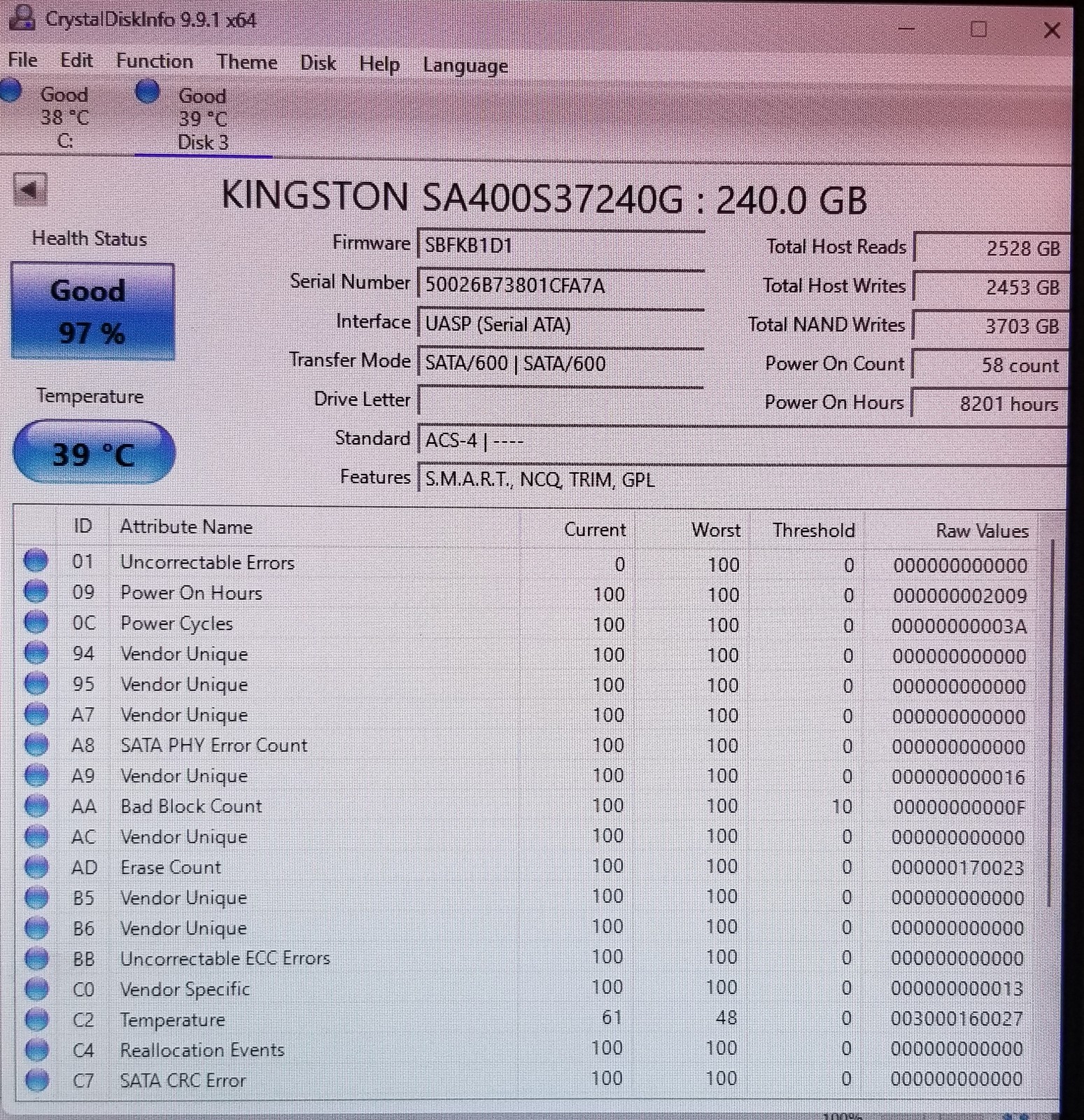Click status icon for Bad Block Count
The height and width of the screenshot is (1120, 1084).
[x=36, y=806]
